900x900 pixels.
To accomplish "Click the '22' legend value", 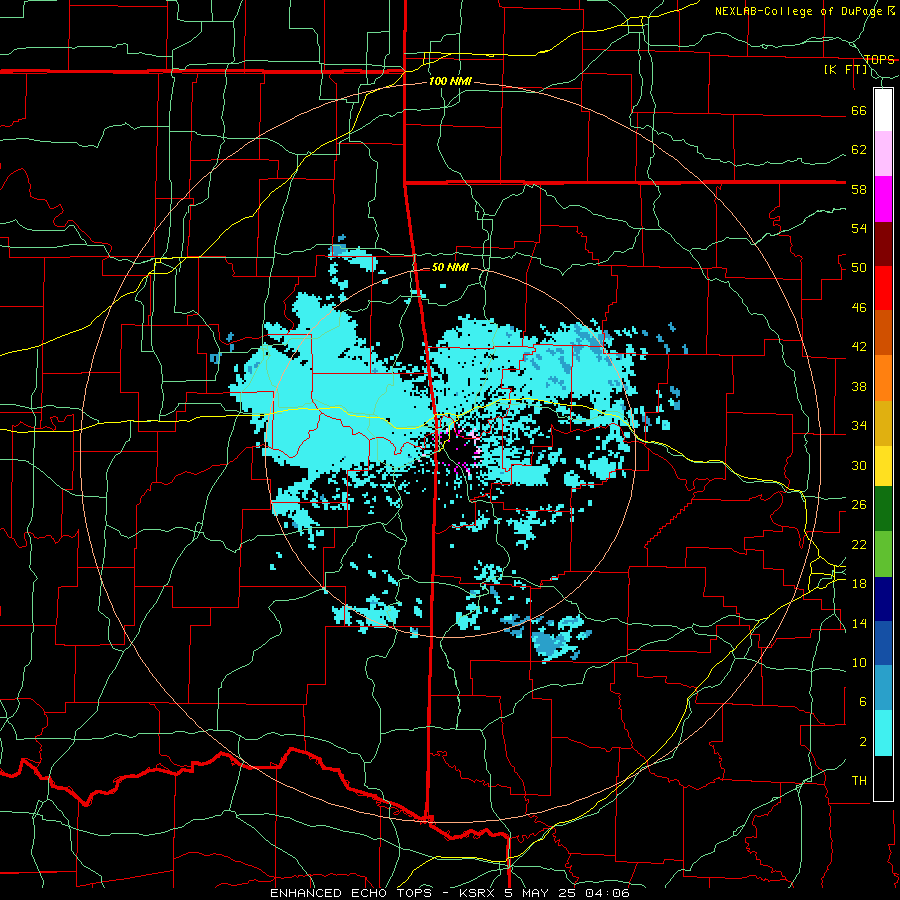I will (x=859, y=544).
